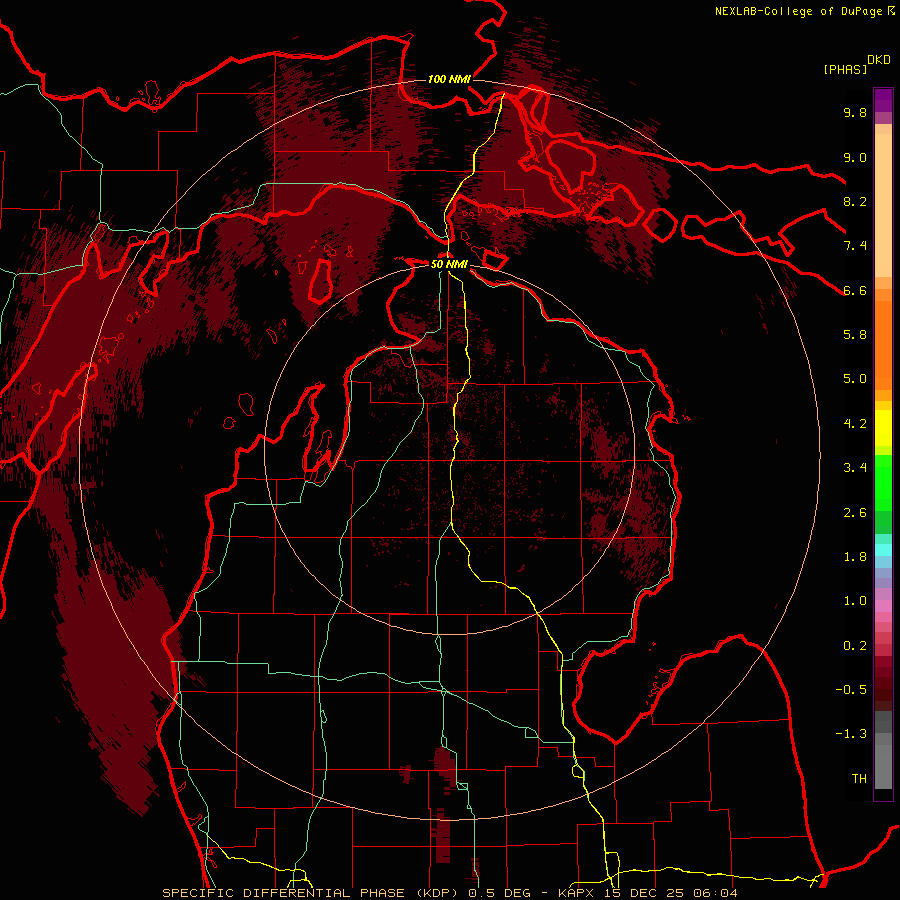Select the 7.4 legend value
The height and width of the screenshot is (900, 900).
tap(855, 246)
